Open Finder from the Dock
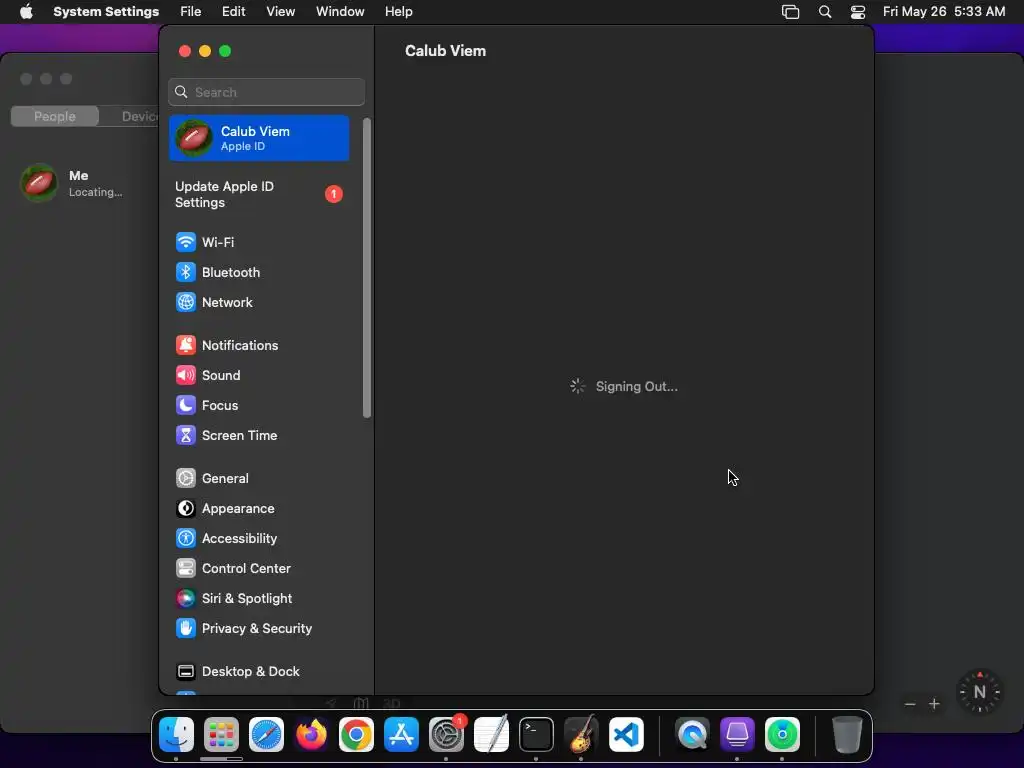 [x=176, y=735]
